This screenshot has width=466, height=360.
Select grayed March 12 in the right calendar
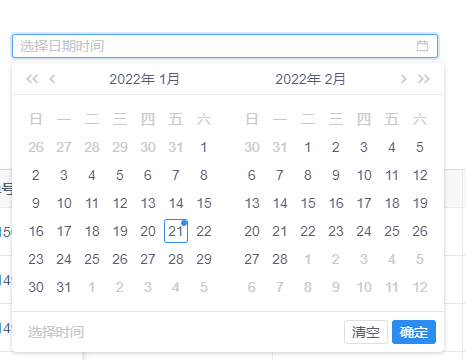(x=420, y=287)
